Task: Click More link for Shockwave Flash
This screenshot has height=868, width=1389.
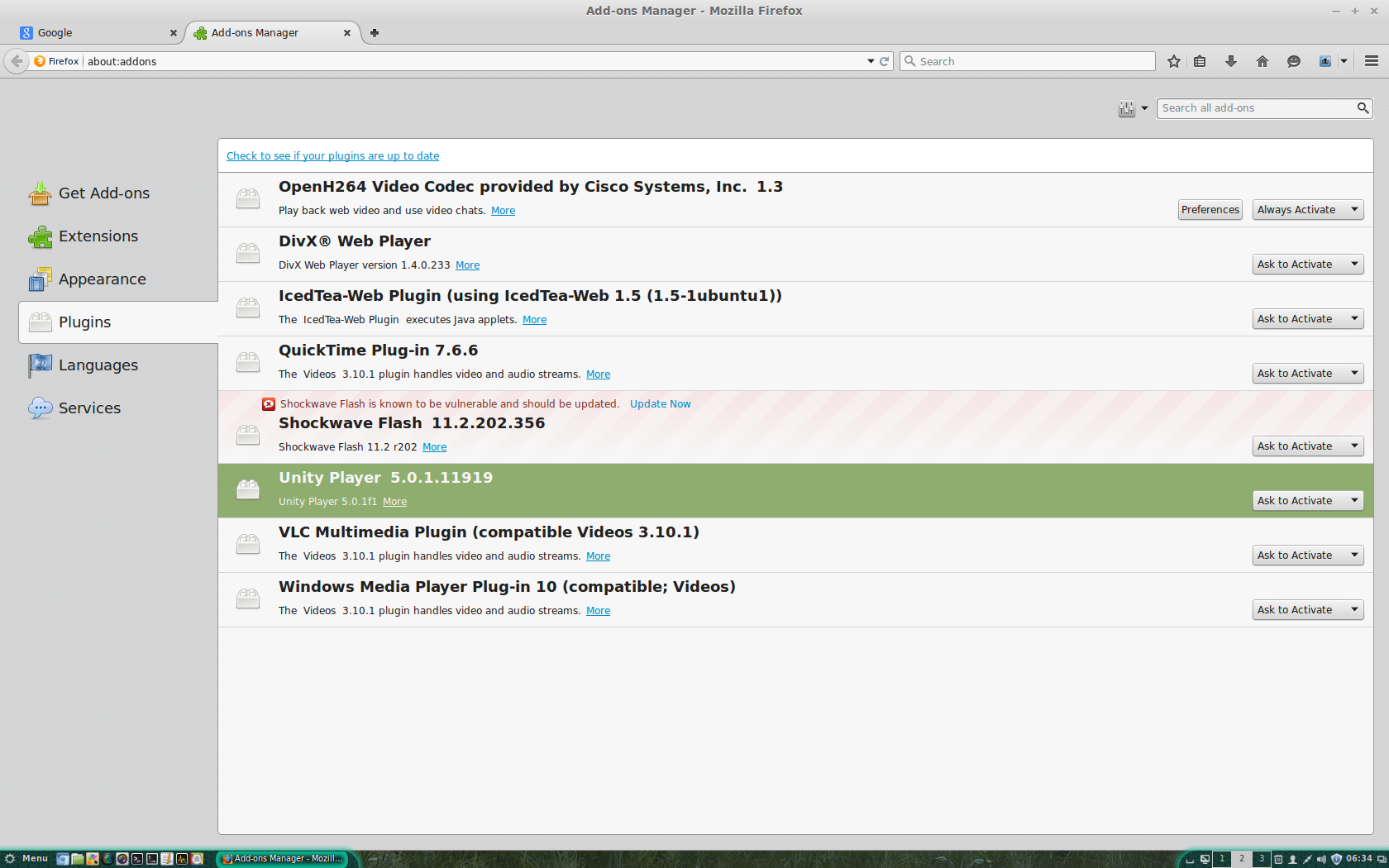Action: click(434, 447)
